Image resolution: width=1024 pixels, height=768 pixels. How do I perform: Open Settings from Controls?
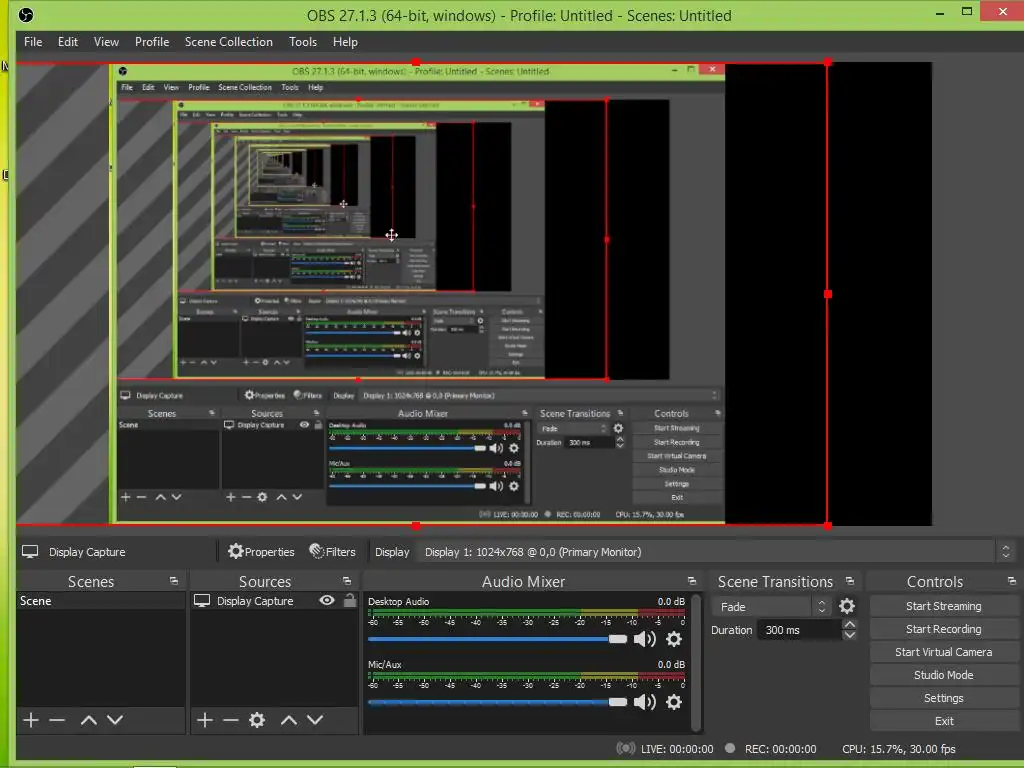pyautogui.click(x=944, y=698)
